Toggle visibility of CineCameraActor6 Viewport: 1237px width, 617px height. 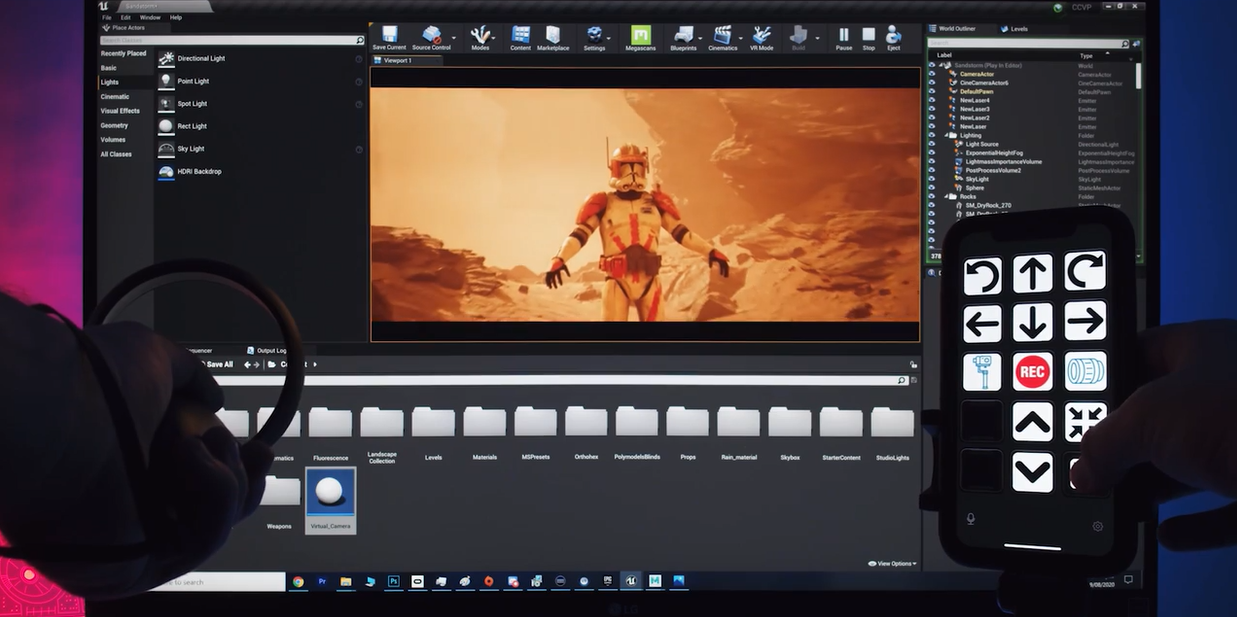tap(932, 83)
